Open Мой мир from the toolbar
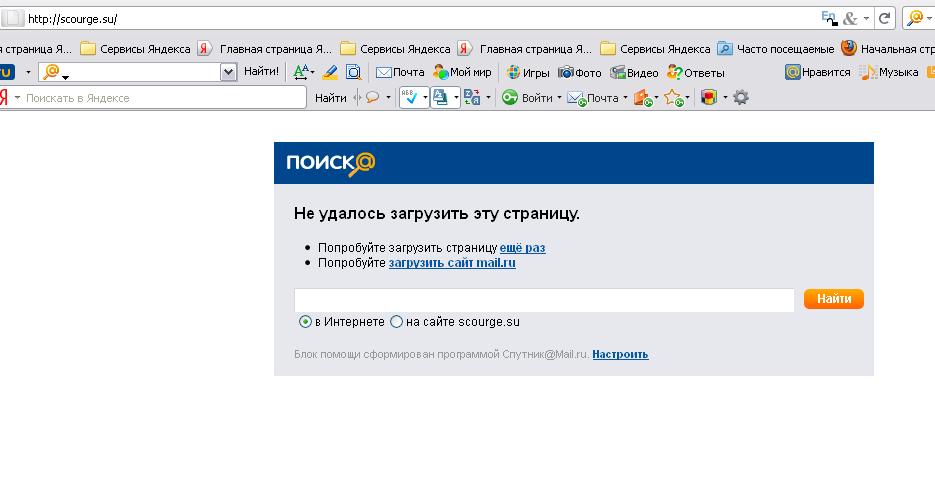Image resolution: width=935 pixels, height=493 pixels. coord(462,72)
